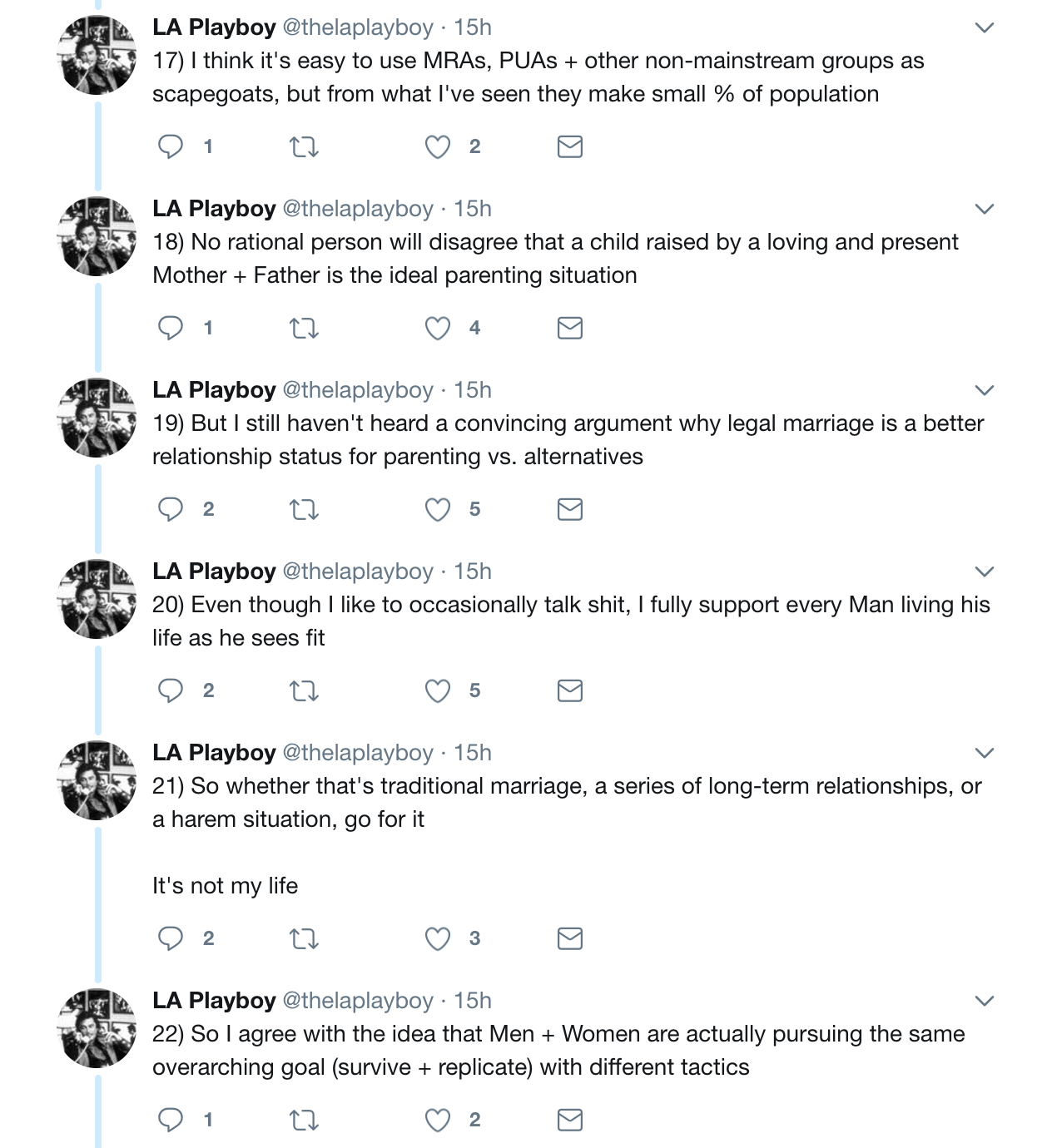Reply to tweet 22 about survive and replicate
1047x1148 pixels.
pos(171,1120)
